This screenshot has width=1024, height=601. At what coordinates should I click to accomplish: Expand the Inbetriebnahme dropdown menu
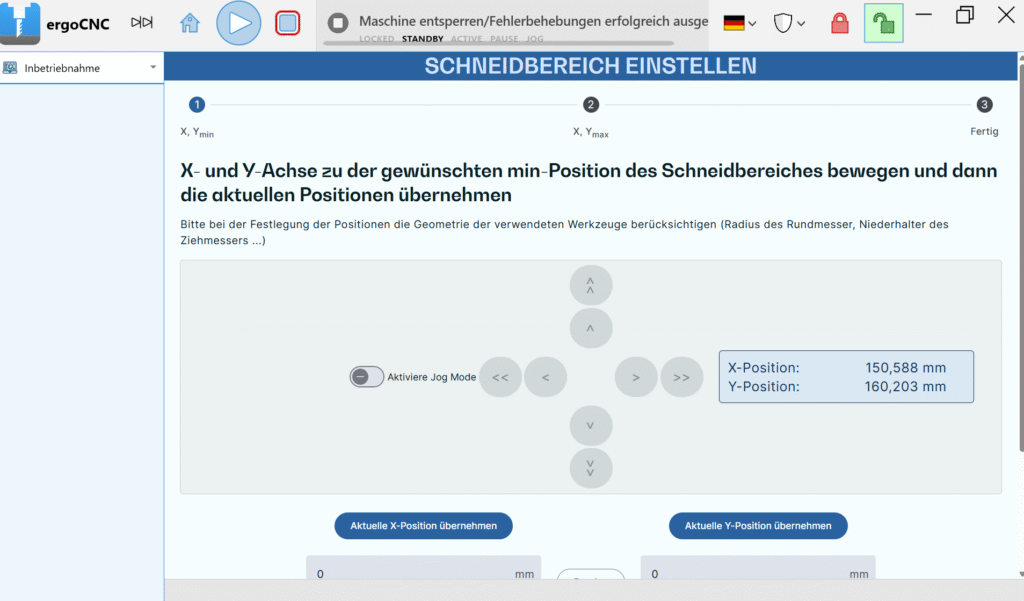[x=80, y=68]
